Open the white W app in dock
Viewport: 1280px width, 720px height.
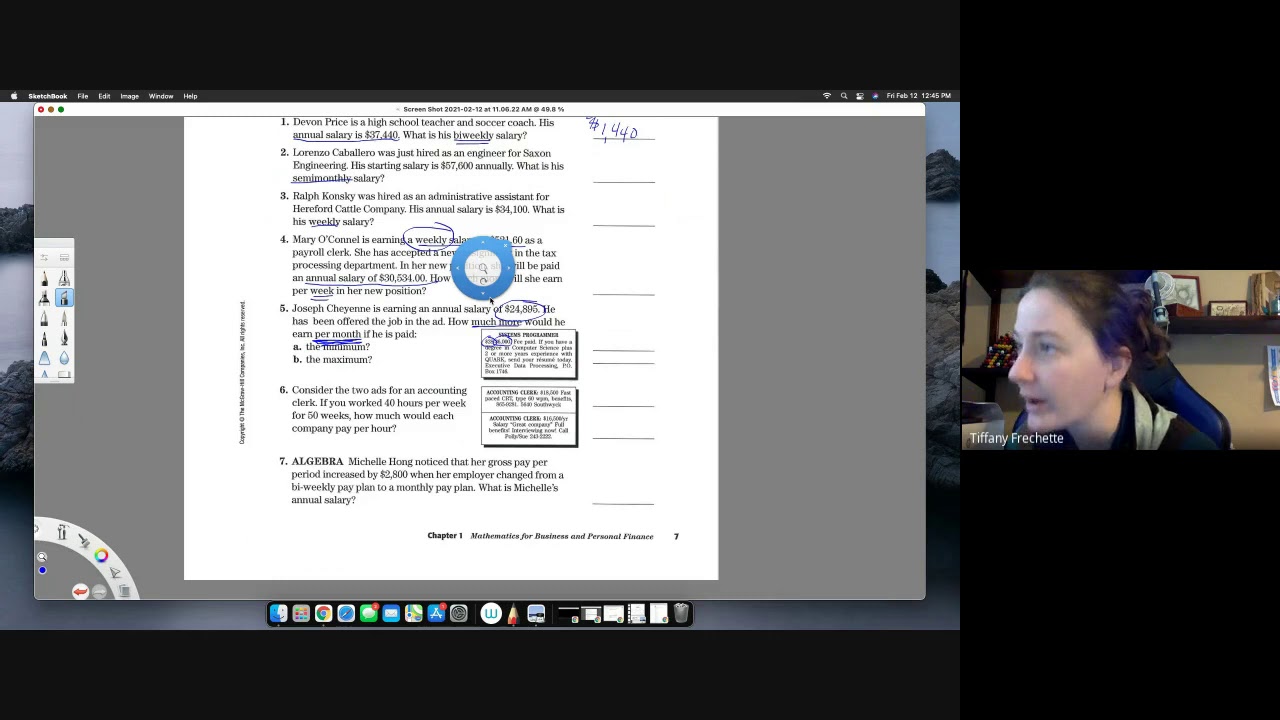491,613
